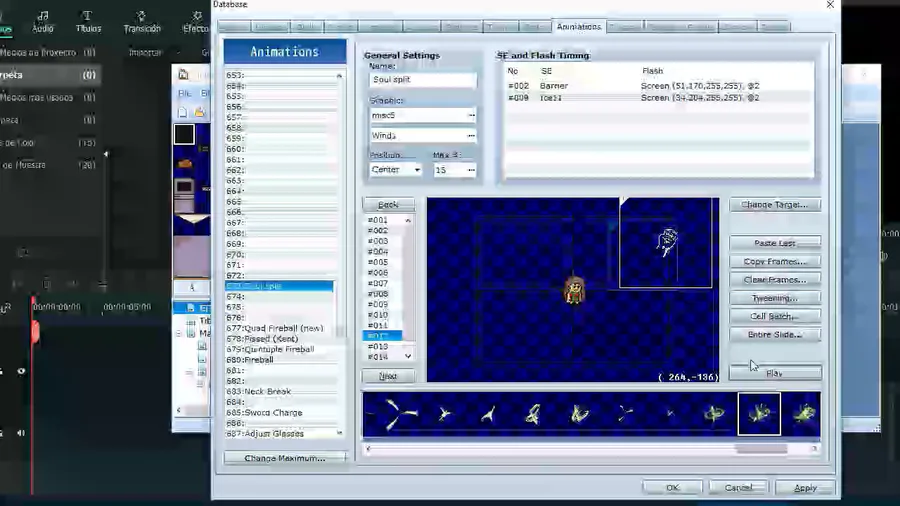This screenshot has width=900, height=506.
Task: Select the #002 Barrier SE timing row
Action: pos(658,85)
